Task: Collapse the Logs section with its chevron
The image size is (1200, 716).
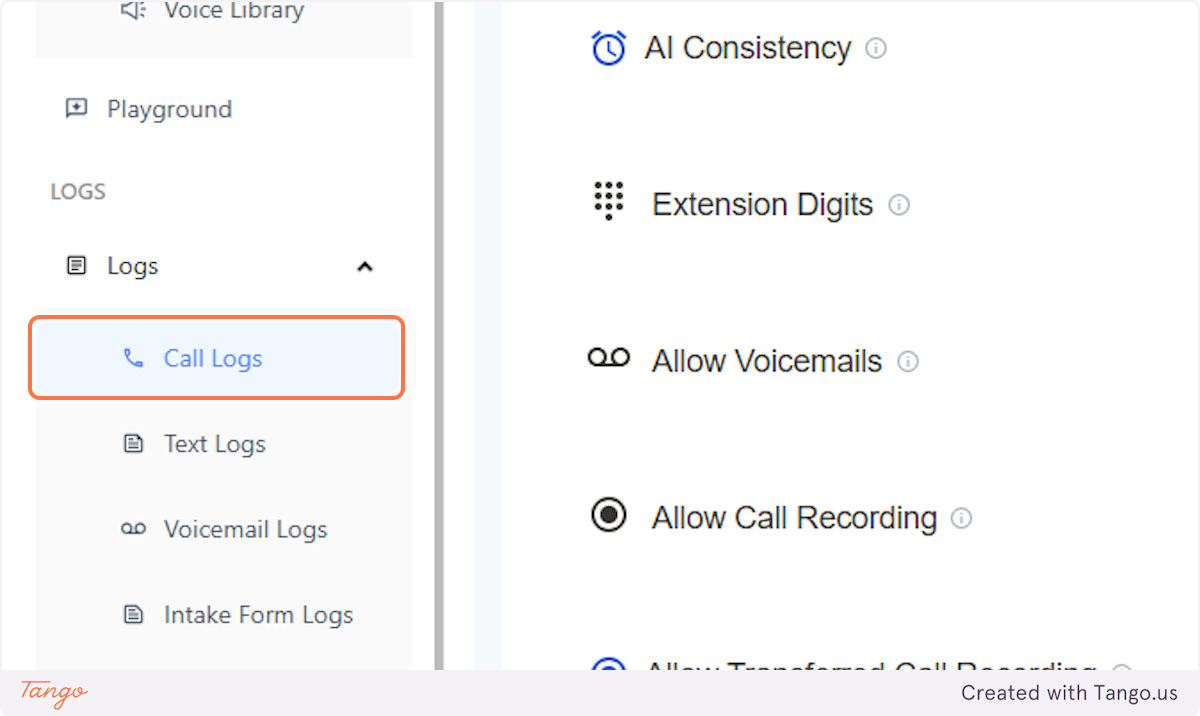Action: coord(364,266)
